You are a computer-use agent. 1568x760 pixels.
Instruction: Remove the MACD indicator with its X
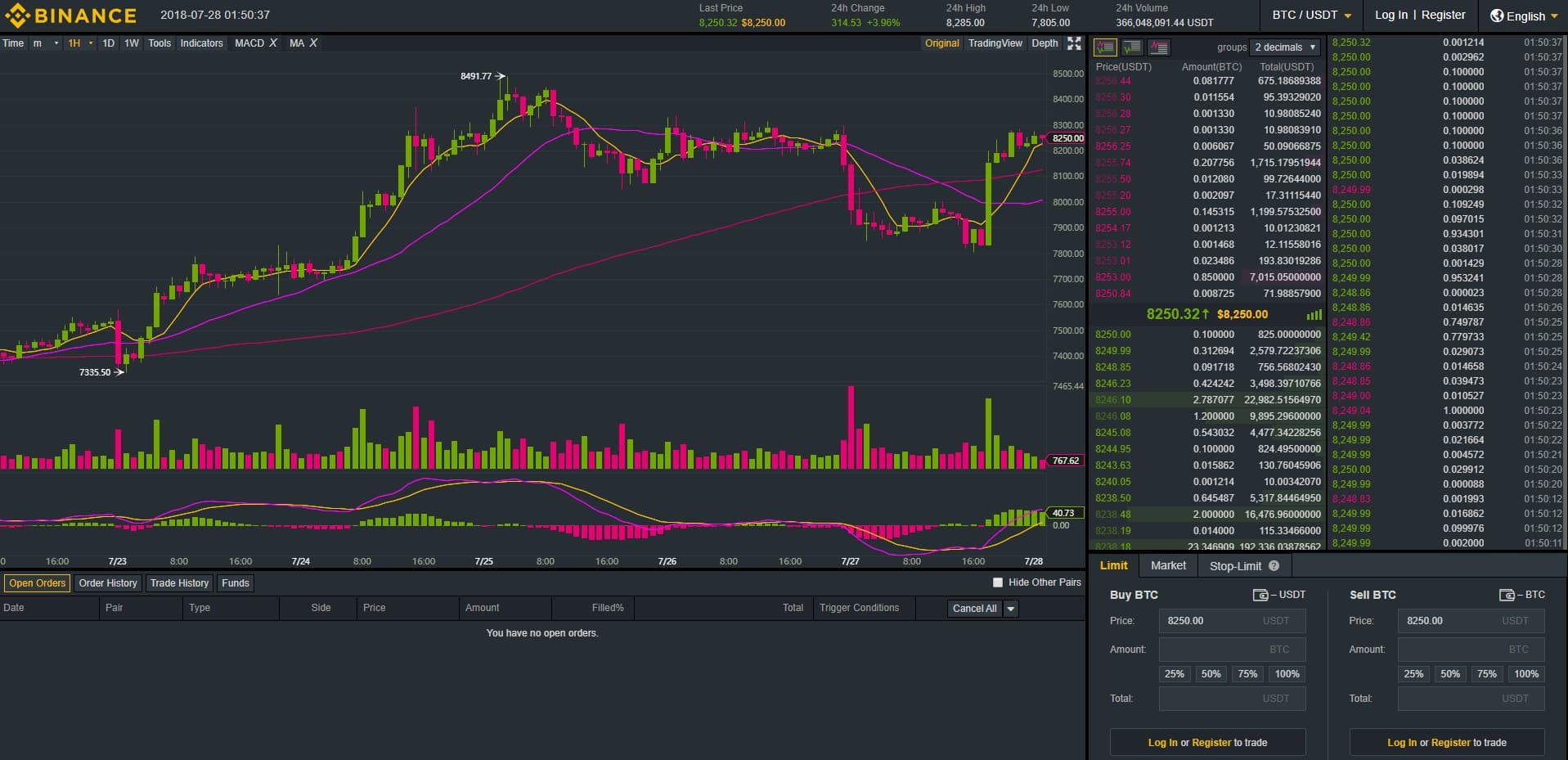click(x=273, y=43)
